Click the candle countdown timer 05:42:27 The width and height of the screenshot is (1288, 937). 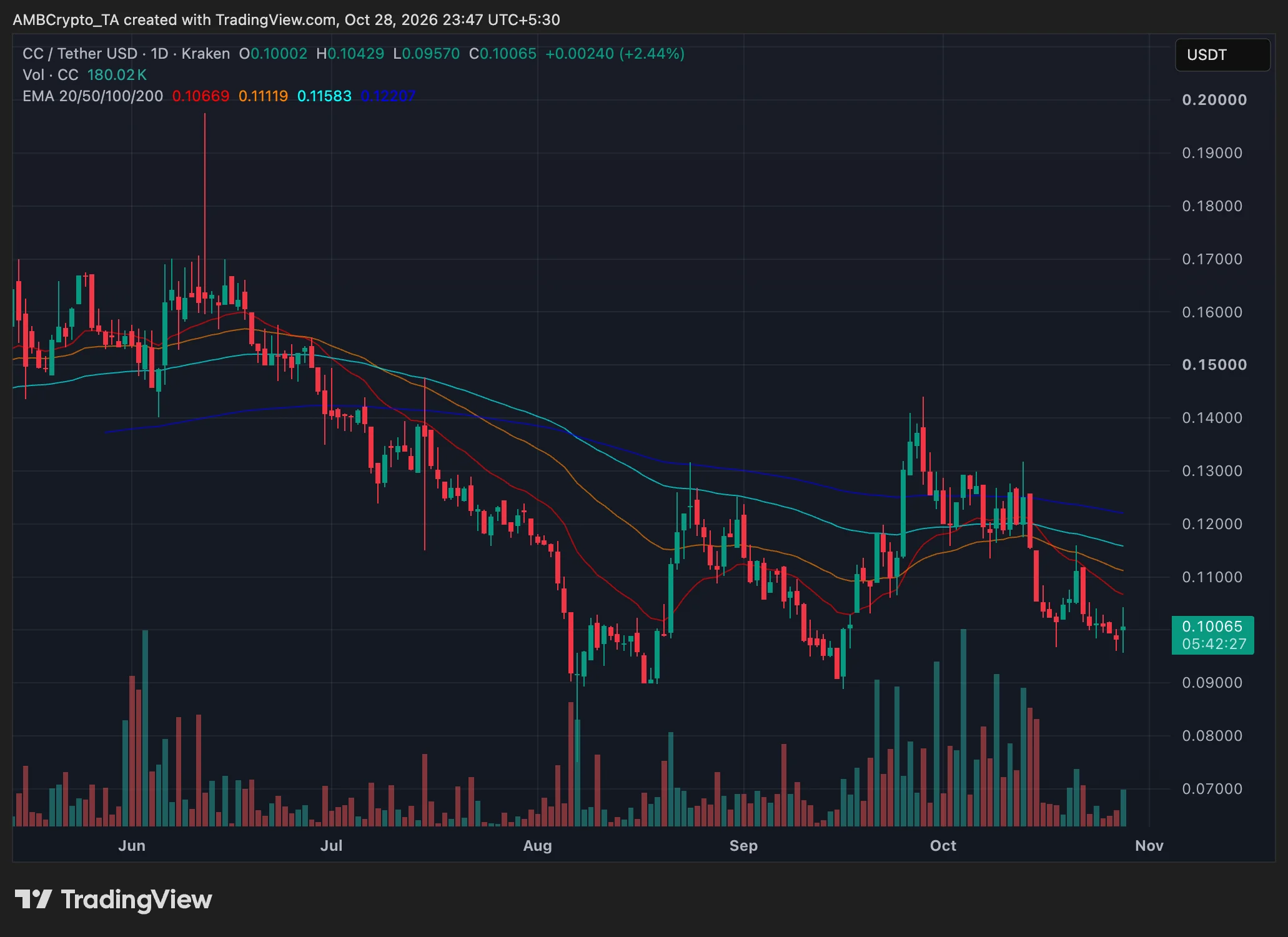coord(1214,644)
